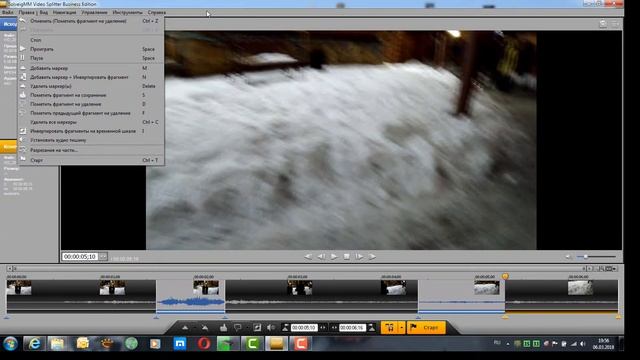
Task: Open the Windows Start button
Action: pos(10,344)
